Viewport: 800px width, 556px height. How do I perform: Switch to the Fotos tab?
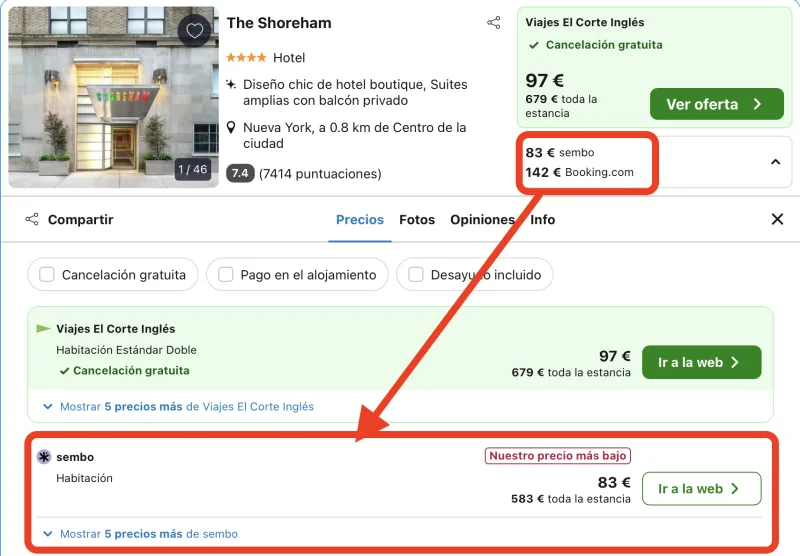click(417, 219)
